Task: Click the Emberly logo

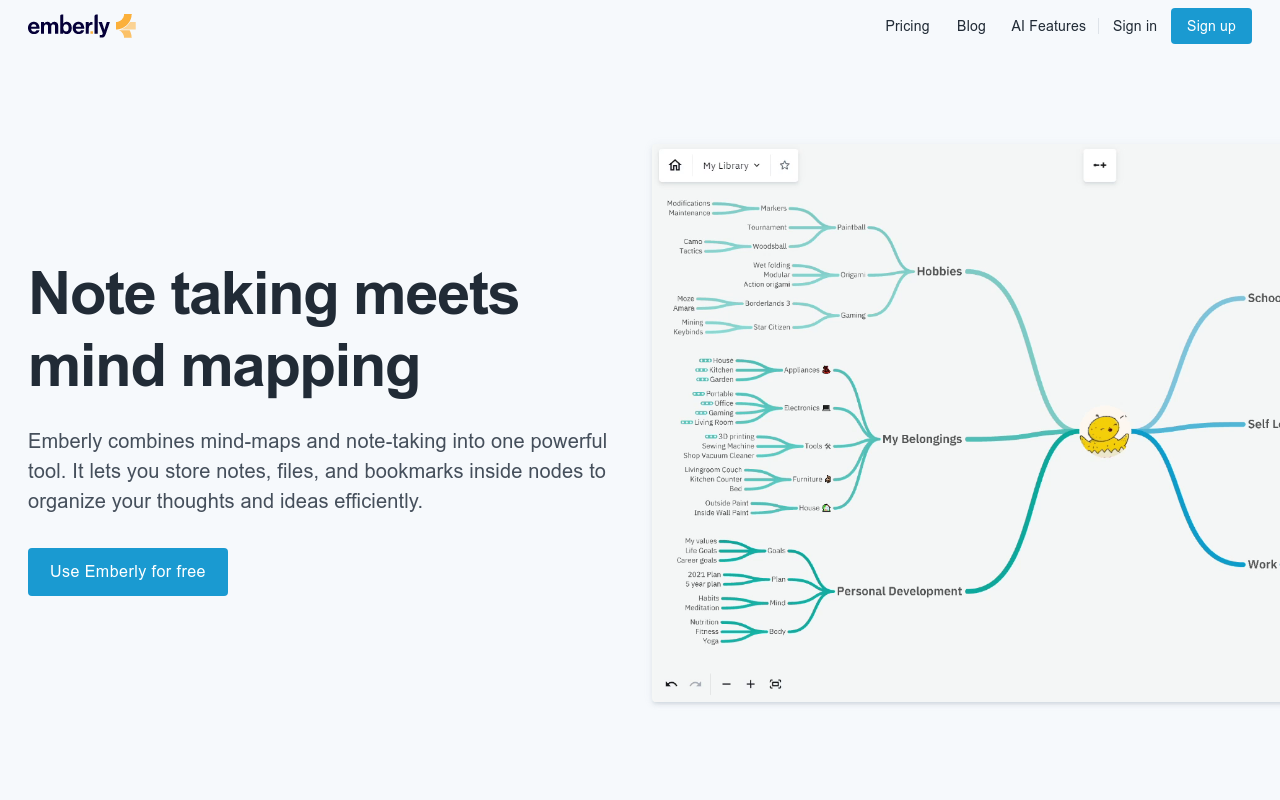Action: pos(82,26)
